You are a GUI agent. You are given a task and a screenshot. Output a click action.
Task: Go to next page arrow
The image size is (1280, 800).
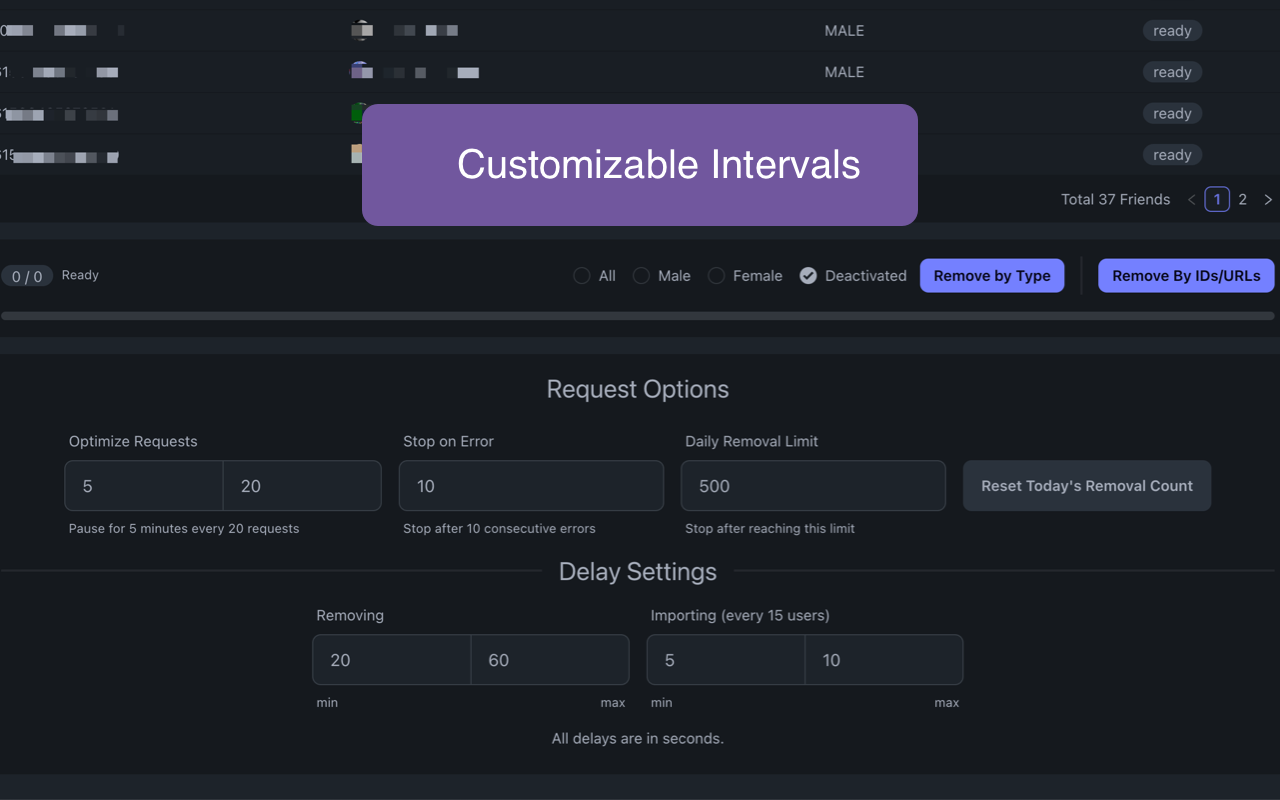tap(1268, 200)
